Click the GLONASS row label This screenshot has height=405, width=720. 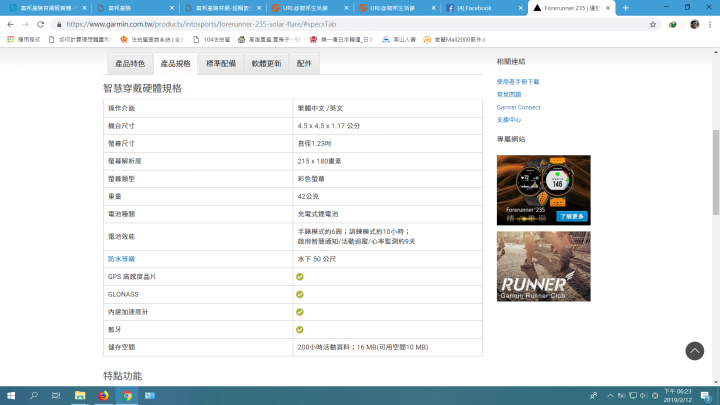pos(123,294)
